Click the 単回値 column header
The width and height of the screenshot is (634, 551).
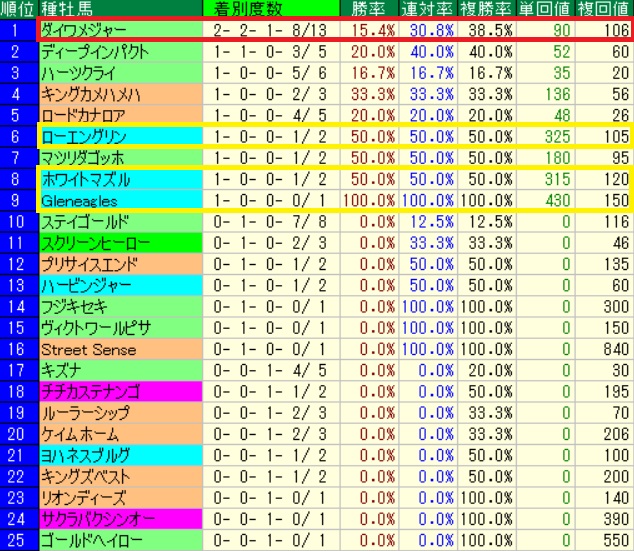(x=545, y=9)
